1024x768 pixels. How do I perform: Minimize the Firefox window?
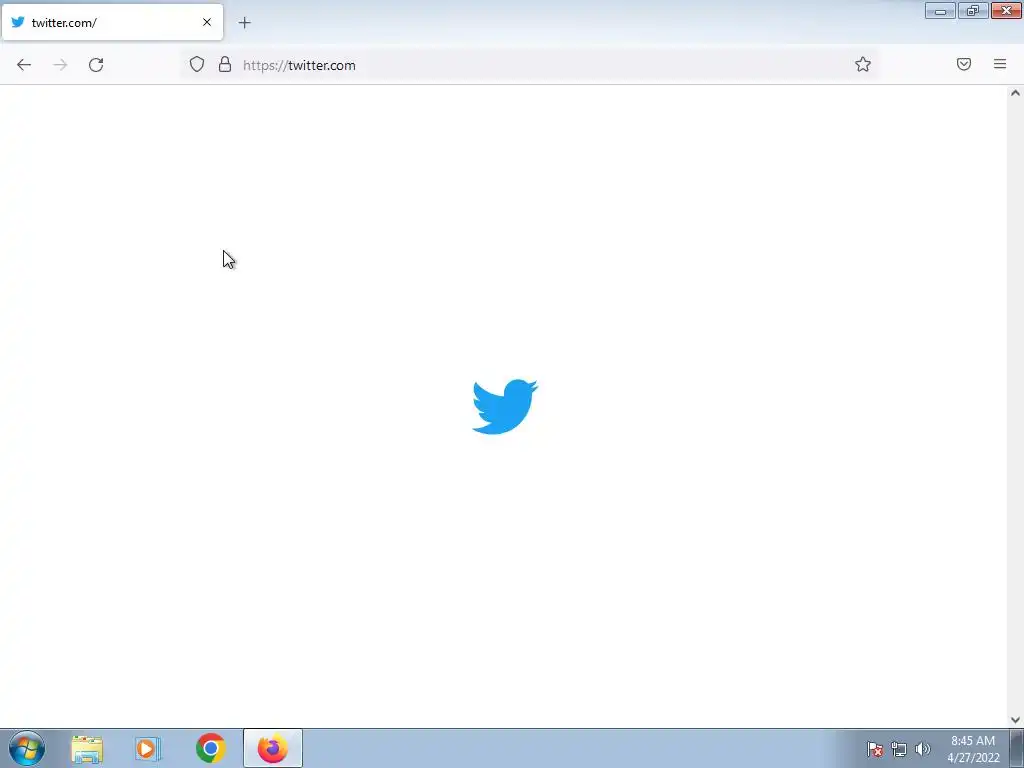940,10
